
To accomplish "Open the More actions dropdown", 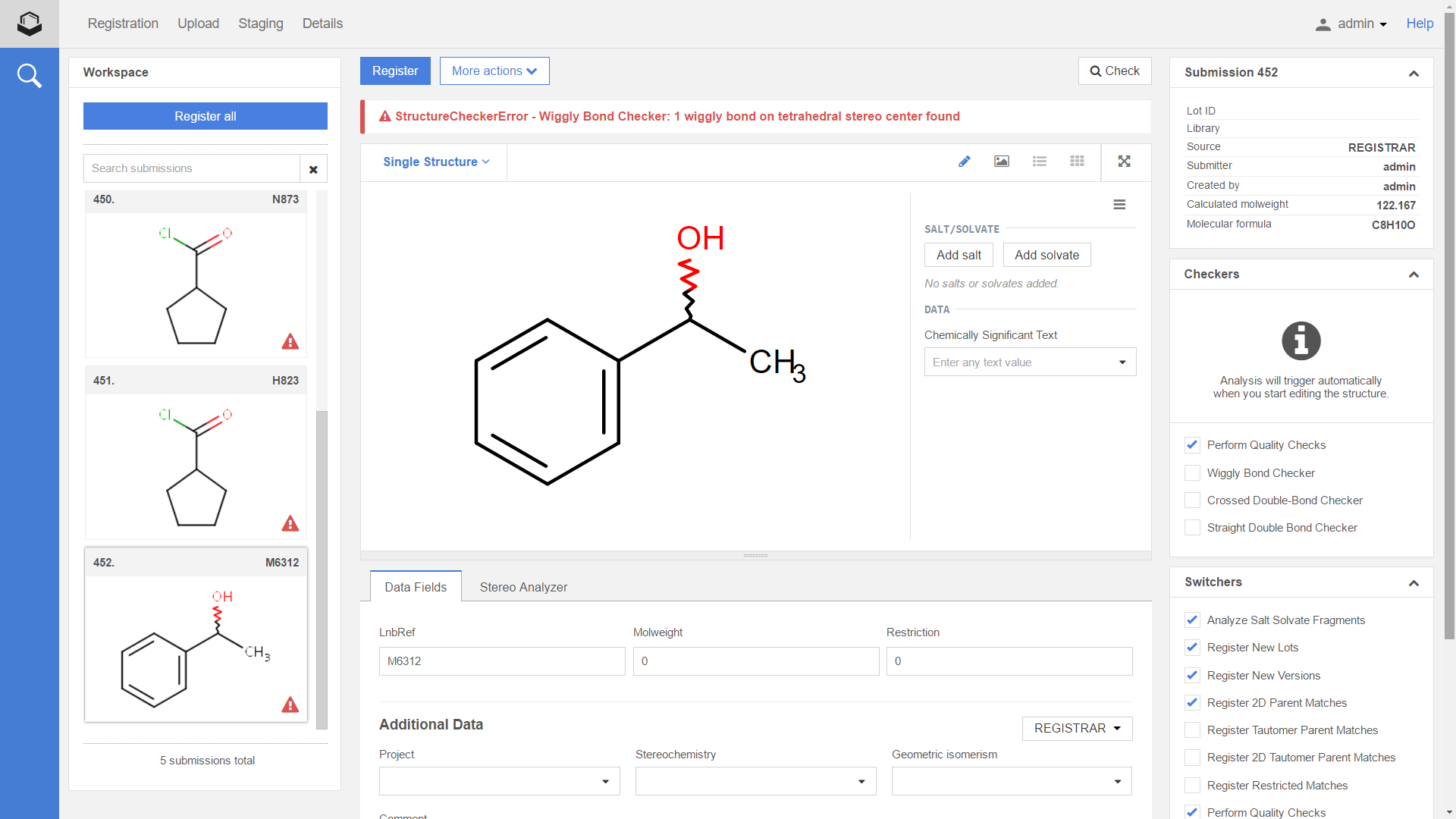I will click(x=494, y=71).
